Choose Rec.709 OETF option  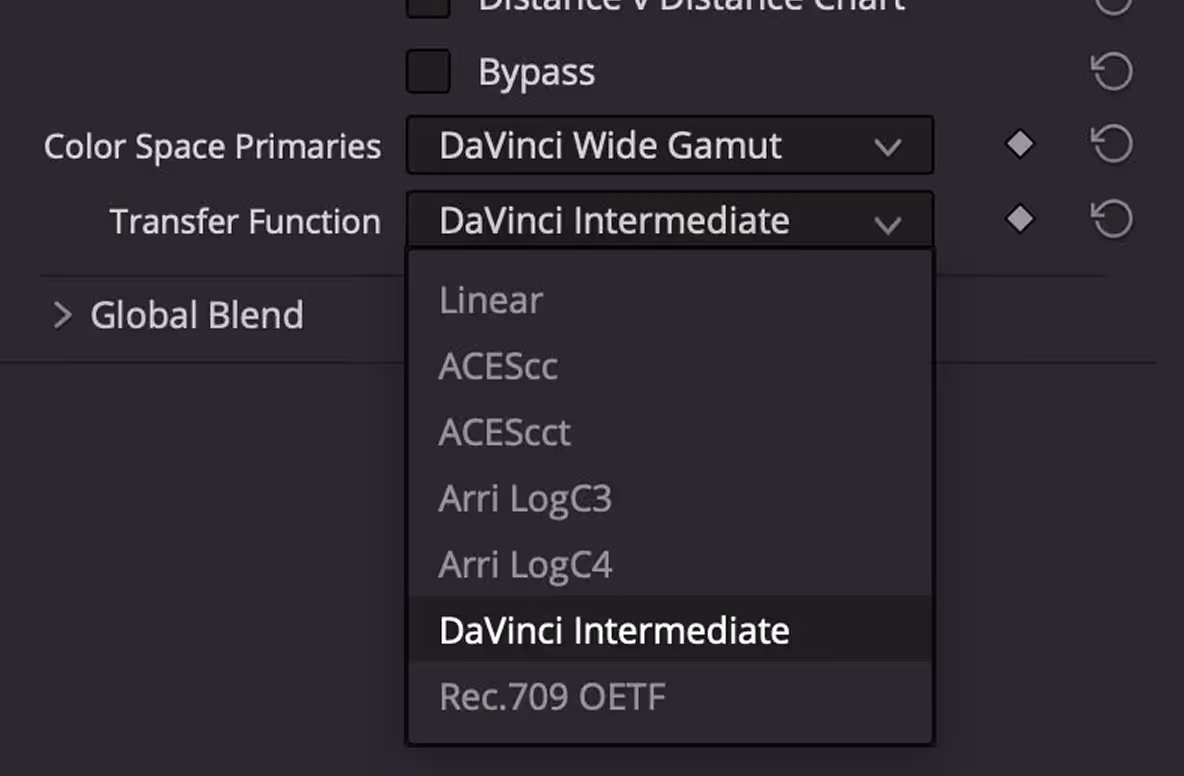coord(552,697)
